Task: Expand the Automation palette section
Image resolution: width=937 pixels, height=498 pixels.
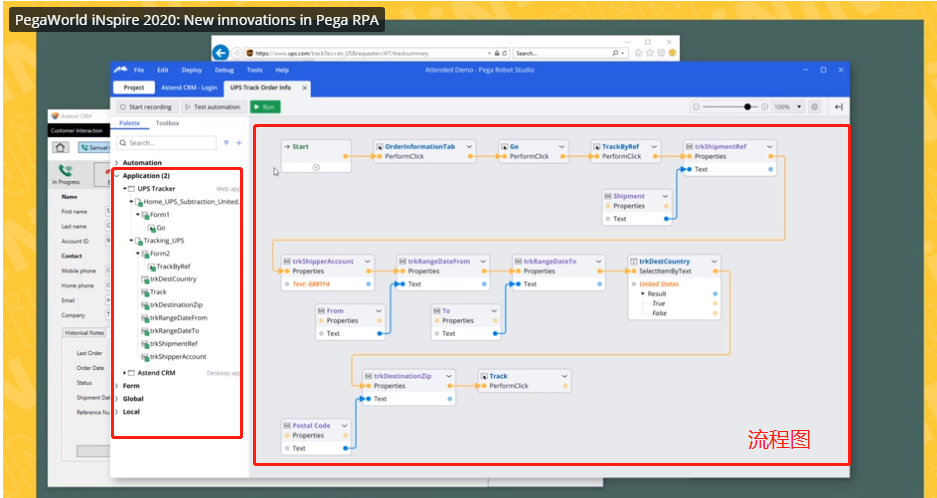Action: coord(117,163)
